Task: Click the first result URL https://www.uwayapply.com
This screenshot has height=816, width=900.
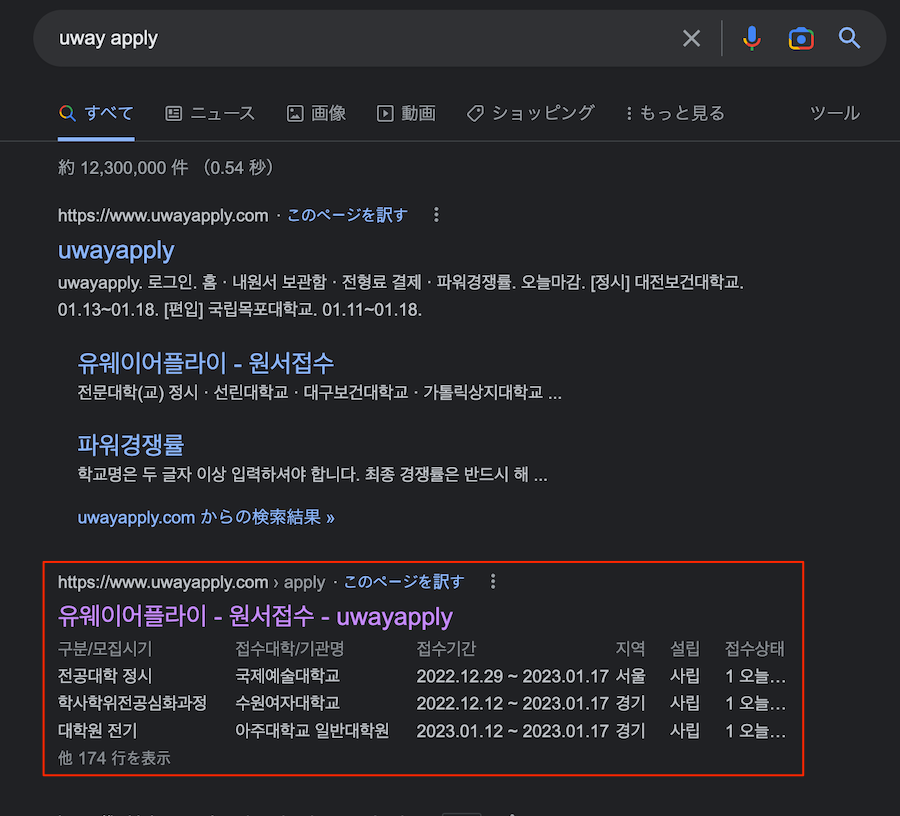Action: (163, 215)
